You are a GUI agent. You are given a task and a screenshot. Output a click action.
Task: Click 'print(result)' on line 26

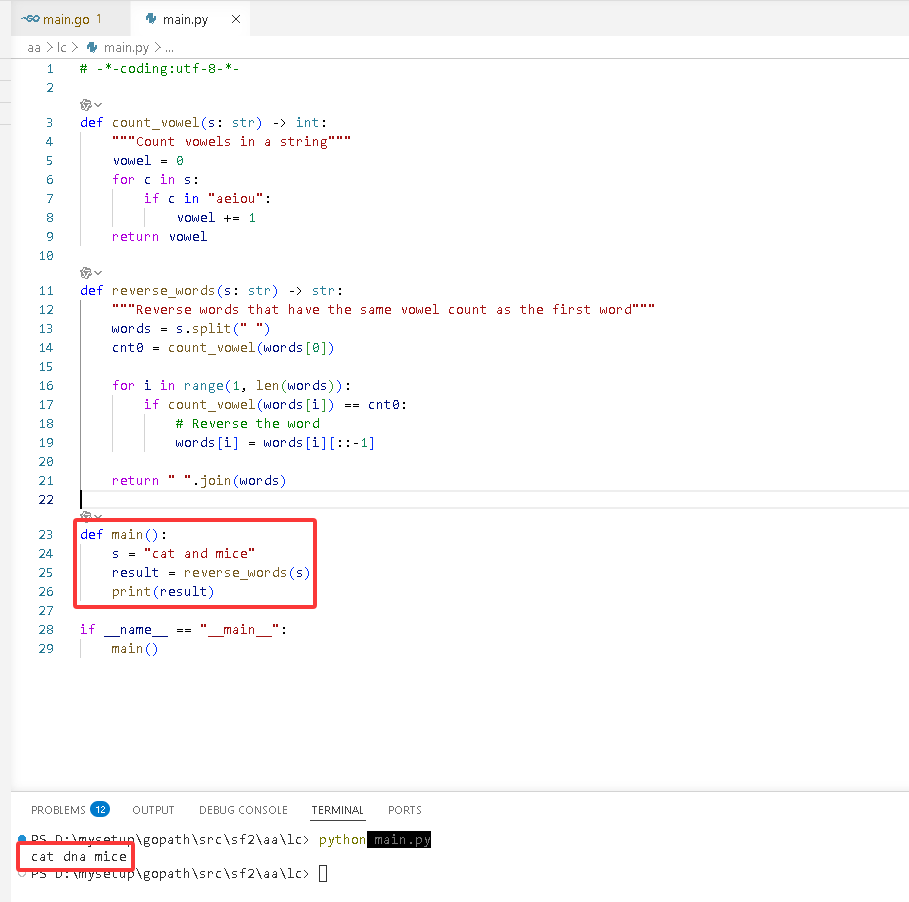(x=163, y=592)
